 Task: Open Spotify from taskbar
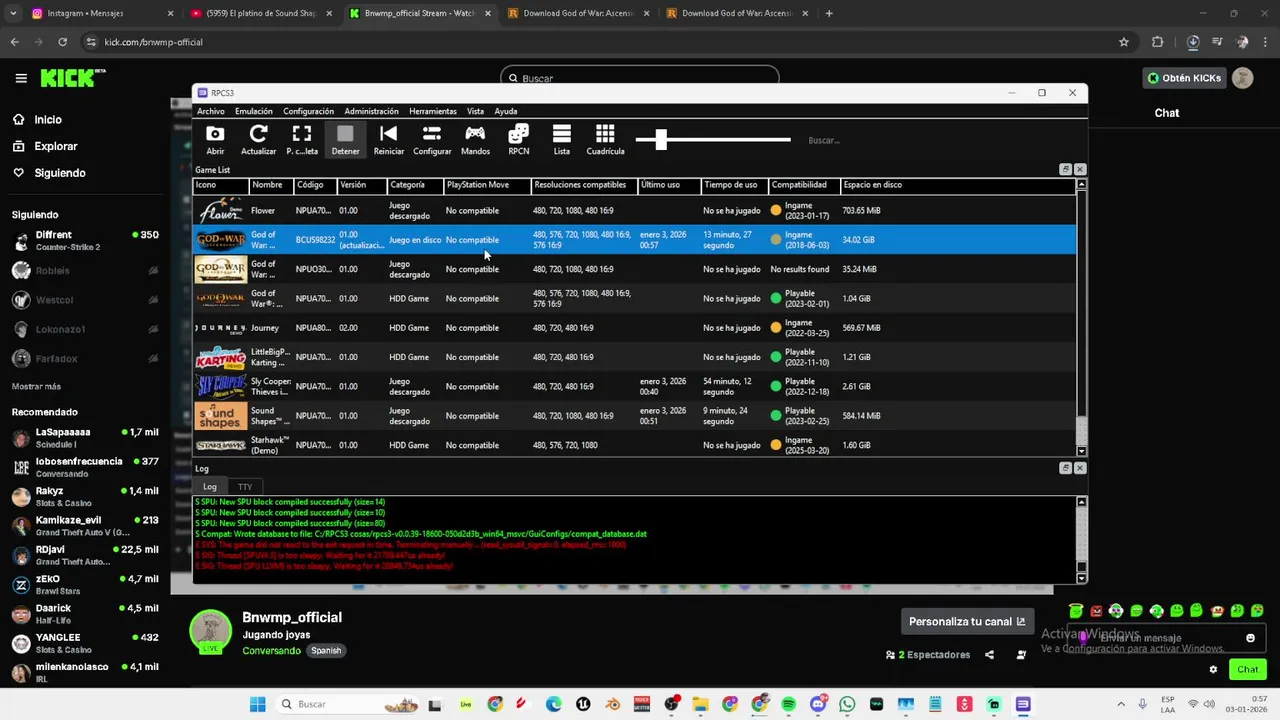pyautogui.click(x=789, y=704)
